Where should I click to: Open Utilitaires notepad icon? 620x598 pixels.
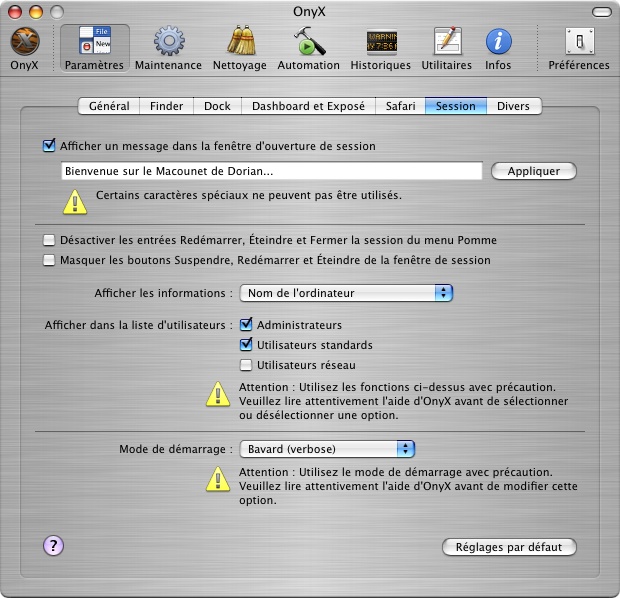coord(446,43)
